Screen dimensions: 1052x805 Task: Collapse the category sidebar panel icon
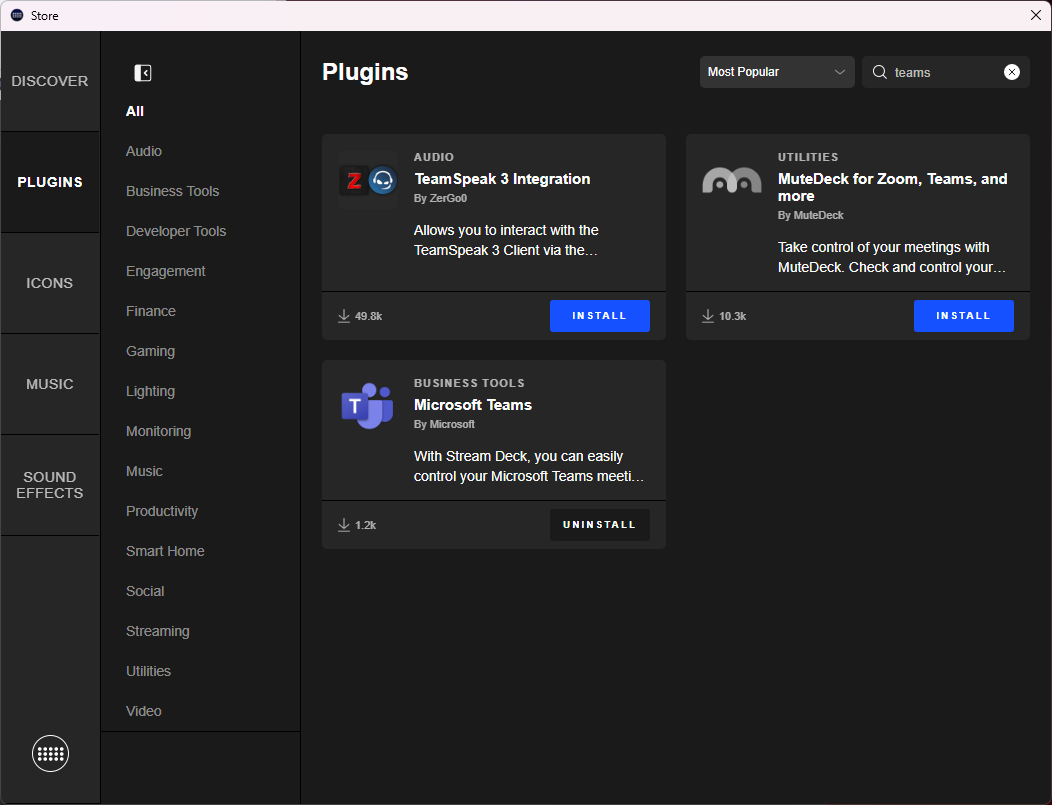(143, 72)
